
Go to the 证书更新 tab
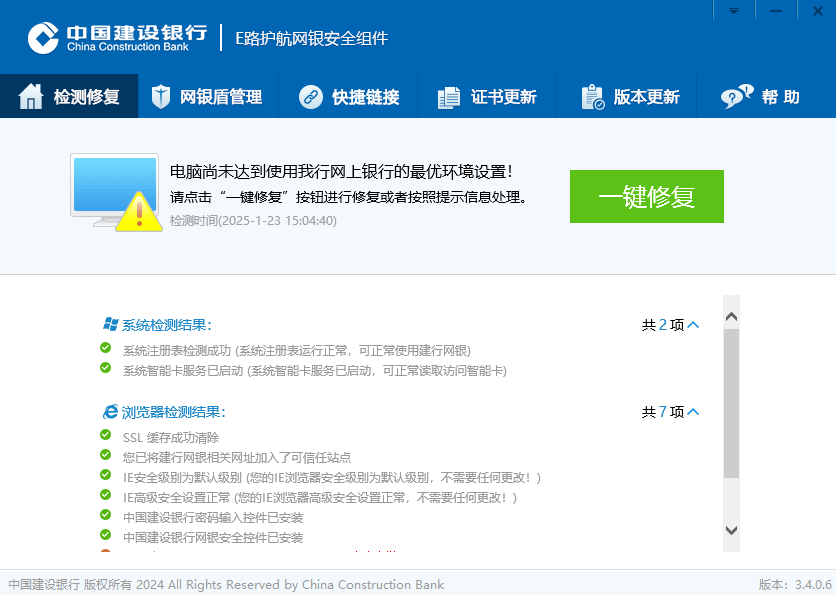(487, 97)
